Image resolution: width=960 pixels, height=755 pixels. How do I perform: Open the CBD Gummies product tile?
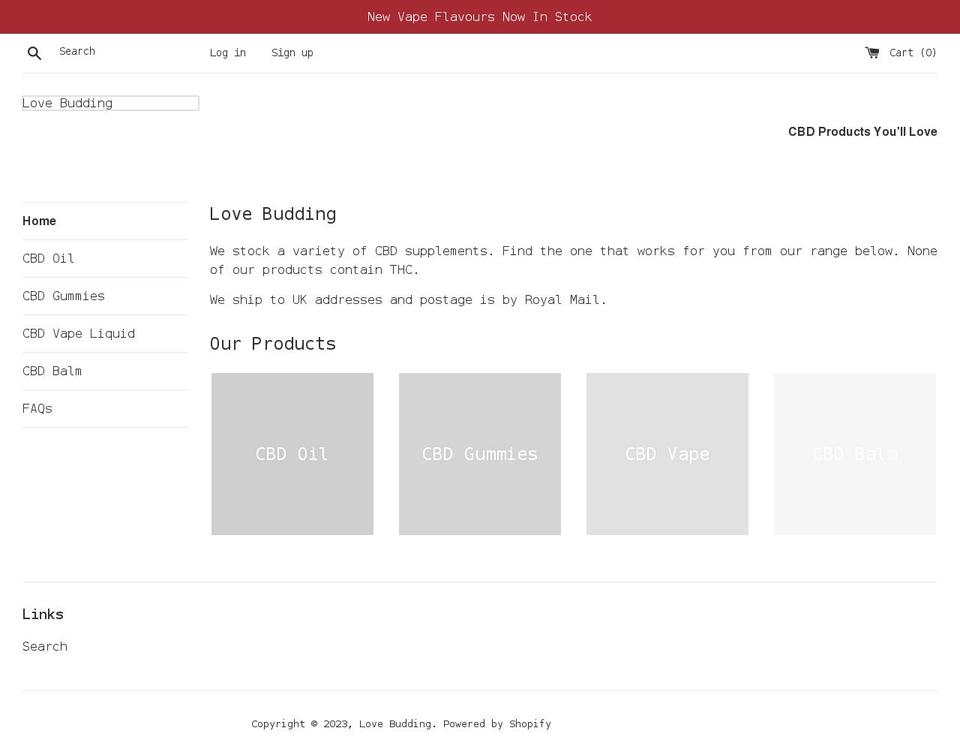tap(480, 454)
